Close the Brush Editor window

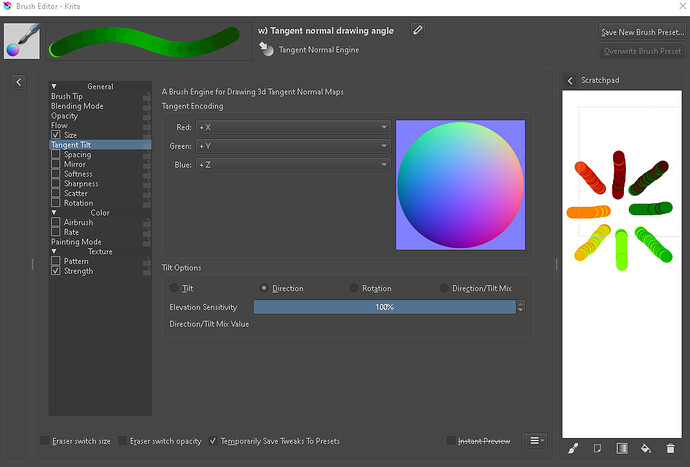click(x=683, y=6)
